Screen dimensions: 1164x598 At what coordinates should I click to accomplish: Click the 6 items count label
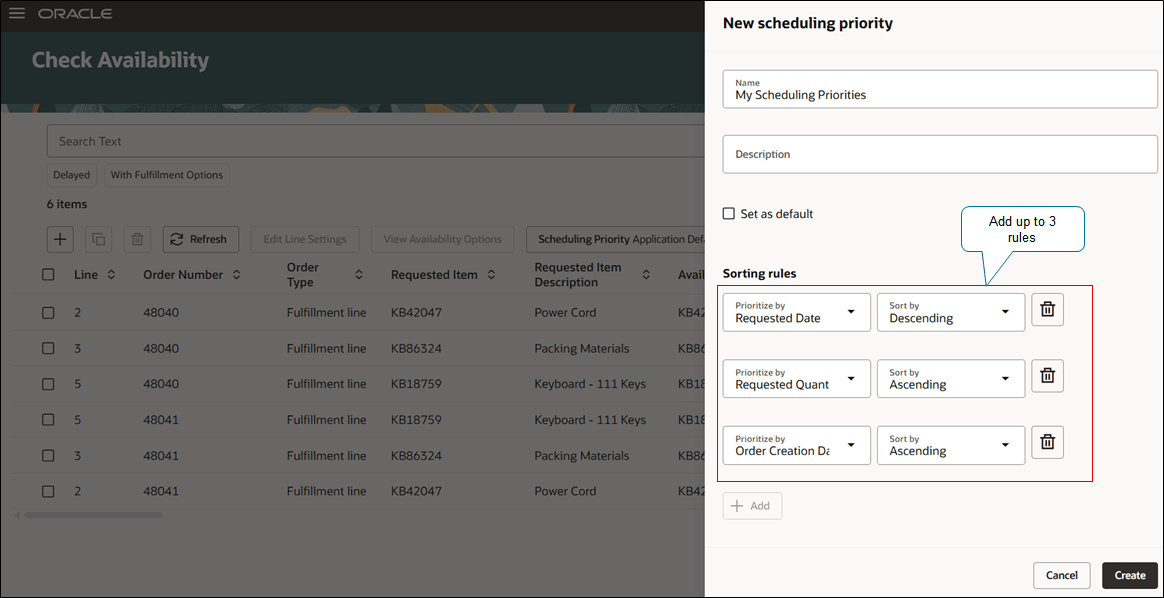(67, 204)
